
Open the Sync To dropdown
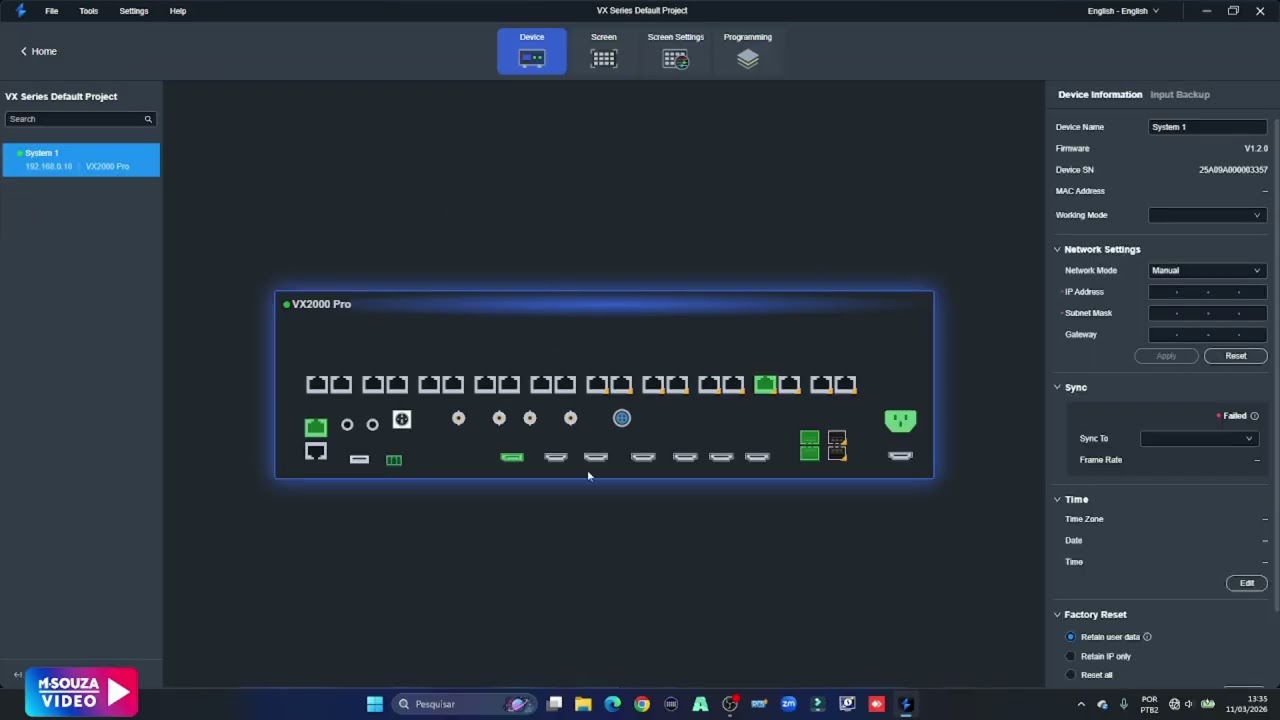pos(1198,439)
